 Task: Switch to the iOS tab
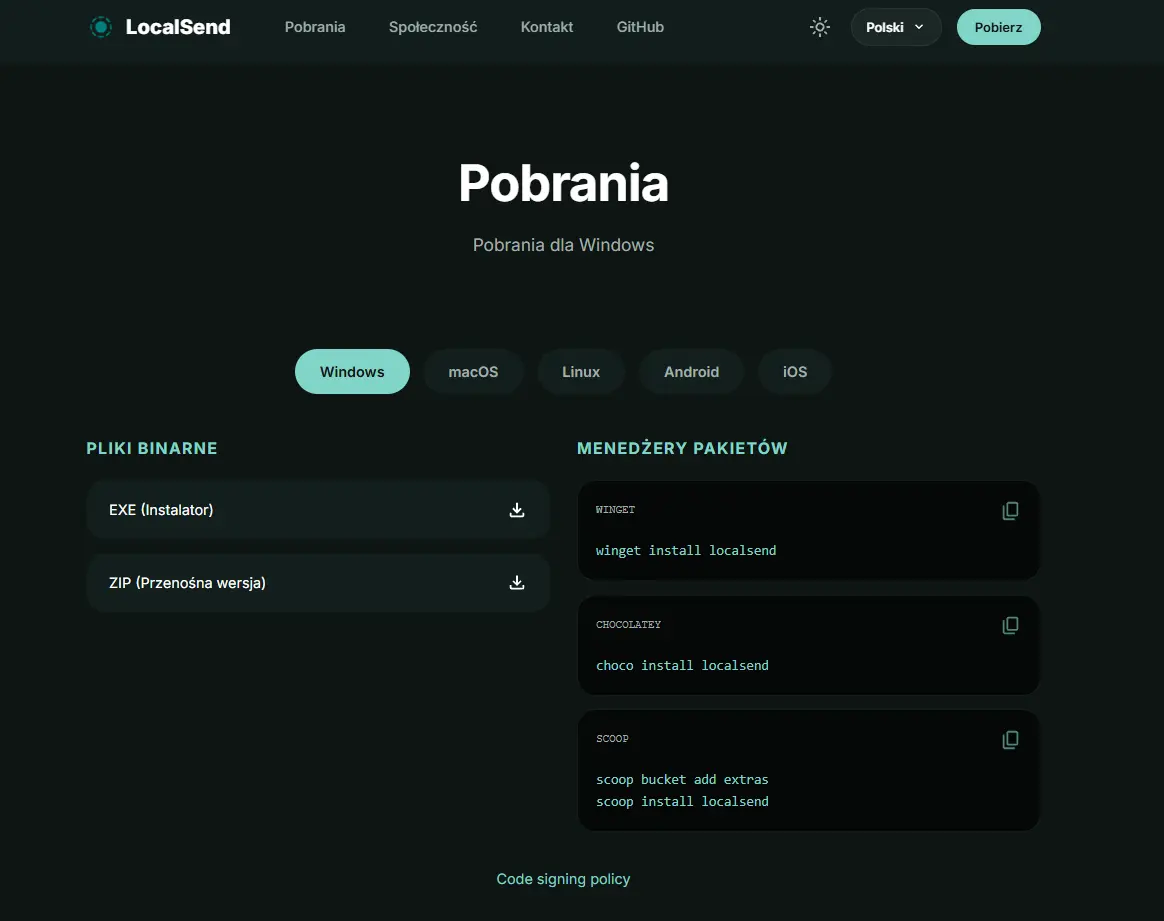[x=794, y=372]
